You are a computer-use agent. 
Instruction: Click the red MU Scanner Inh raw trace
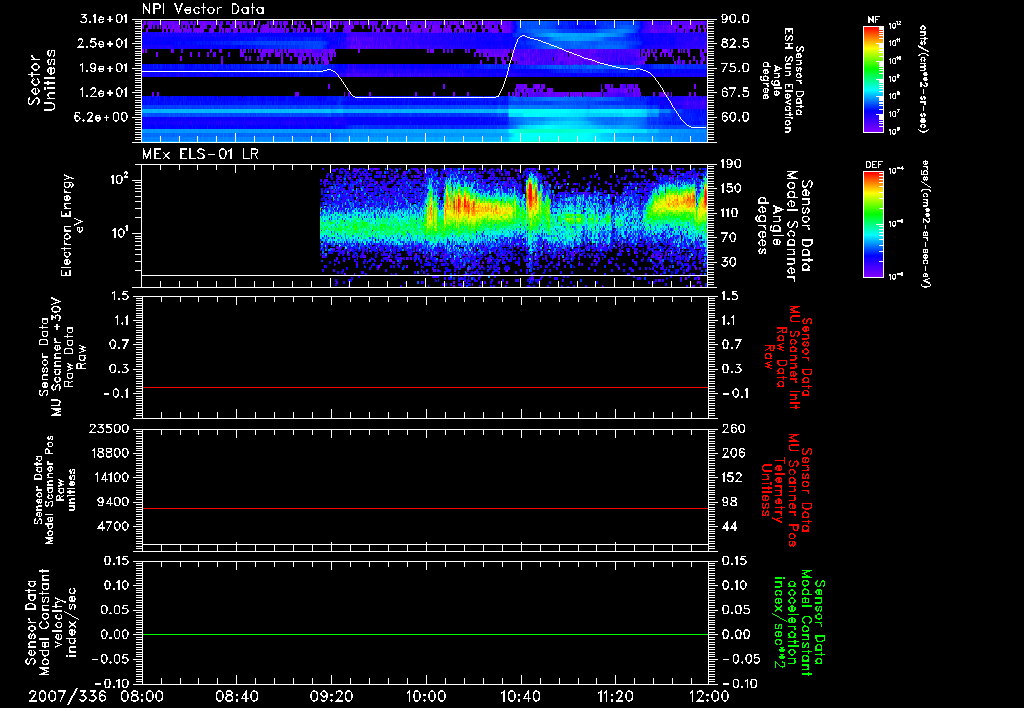[425, 387]
